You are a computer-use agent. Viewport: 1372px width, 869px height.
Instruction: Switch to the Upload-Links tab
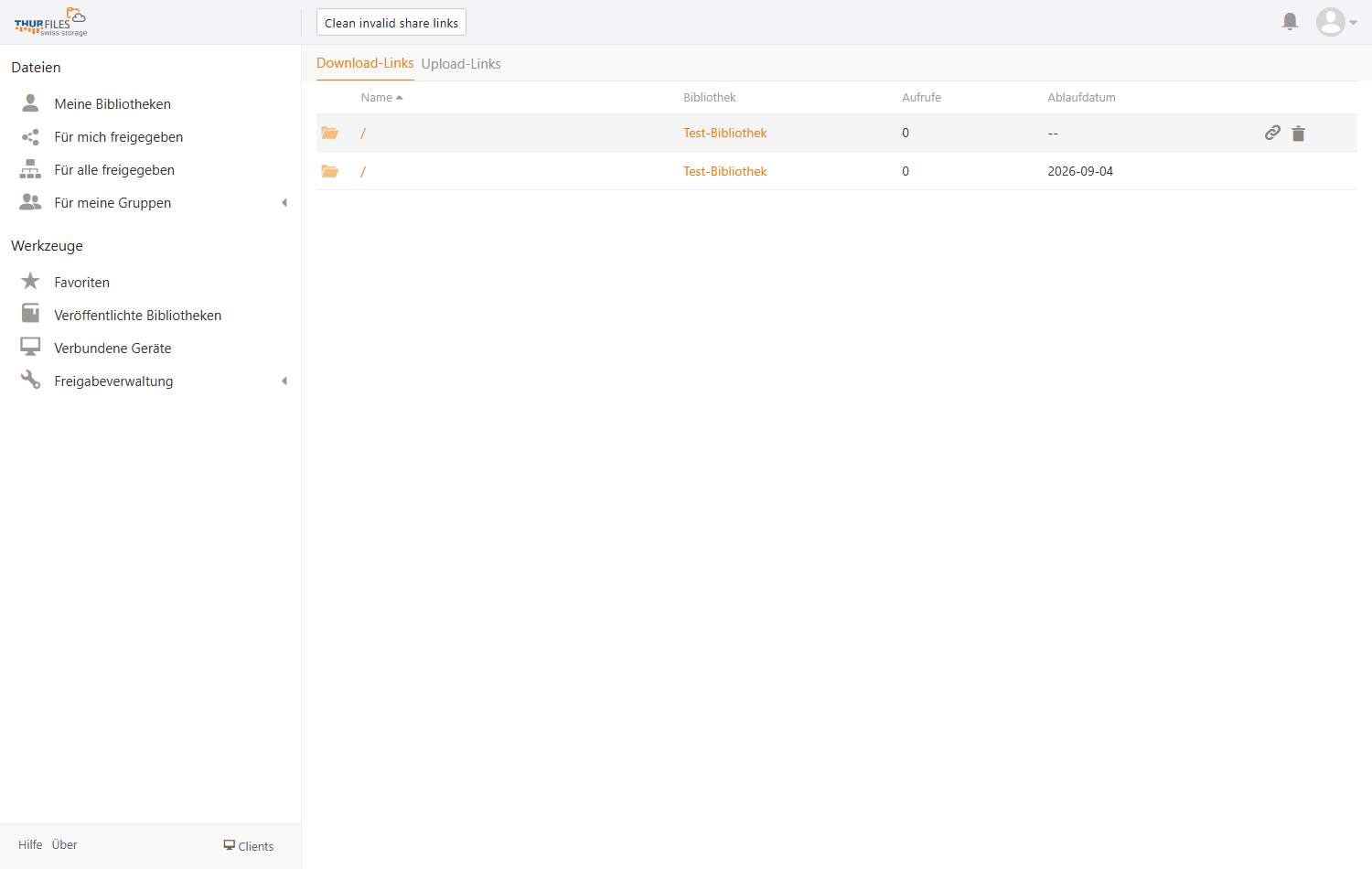tap(461, 64)
